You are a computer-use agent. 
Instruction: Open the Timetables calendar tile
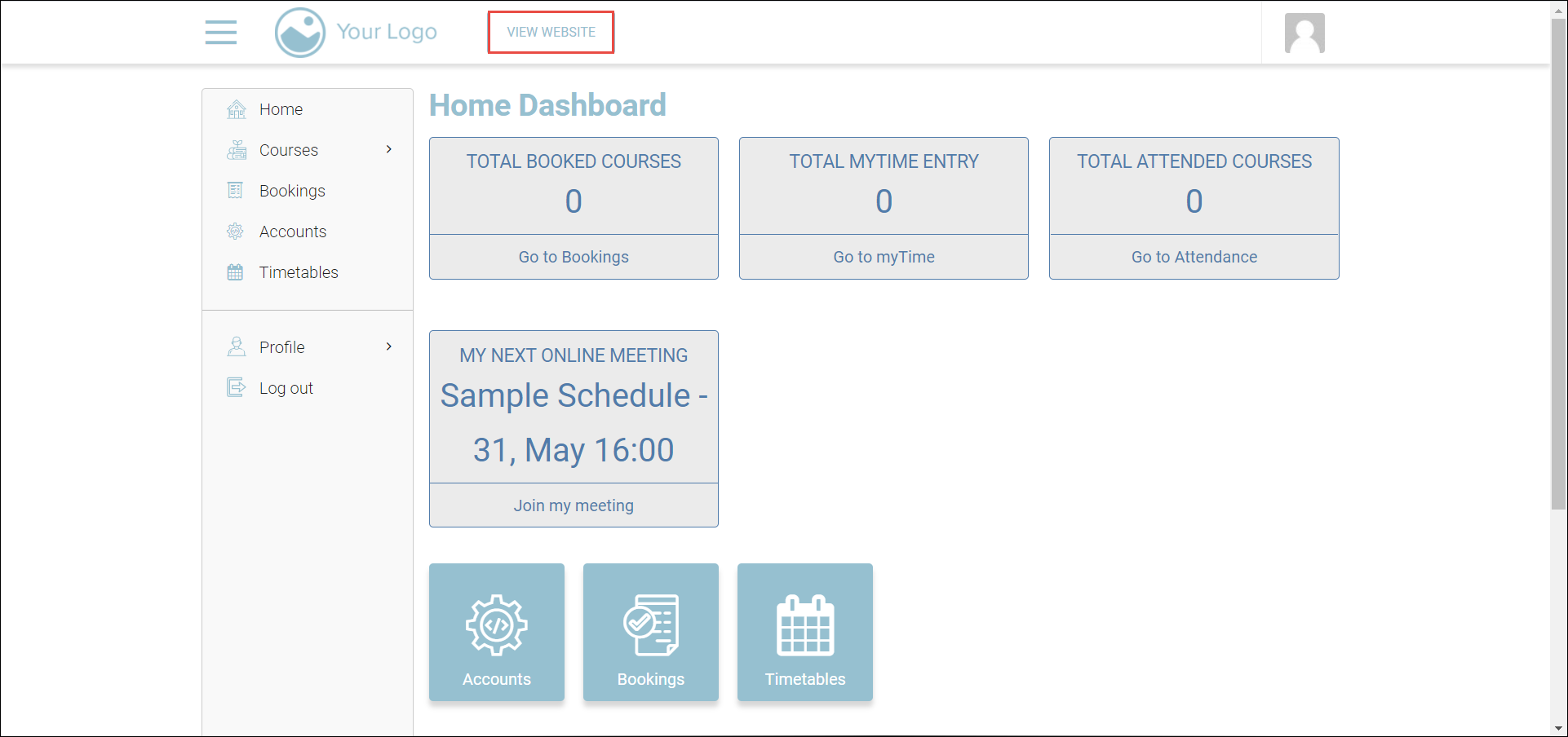coord(804,632)
